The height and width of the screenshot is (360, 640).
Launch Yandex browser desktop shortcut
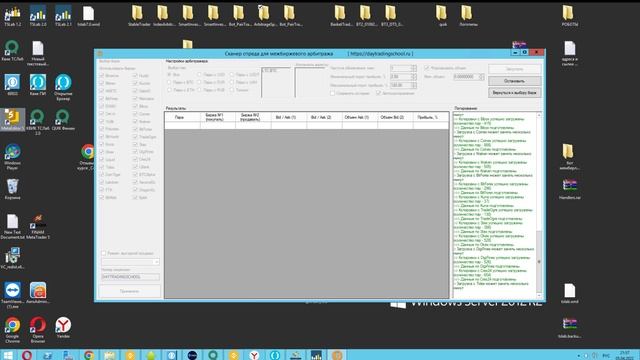(63, 328)
